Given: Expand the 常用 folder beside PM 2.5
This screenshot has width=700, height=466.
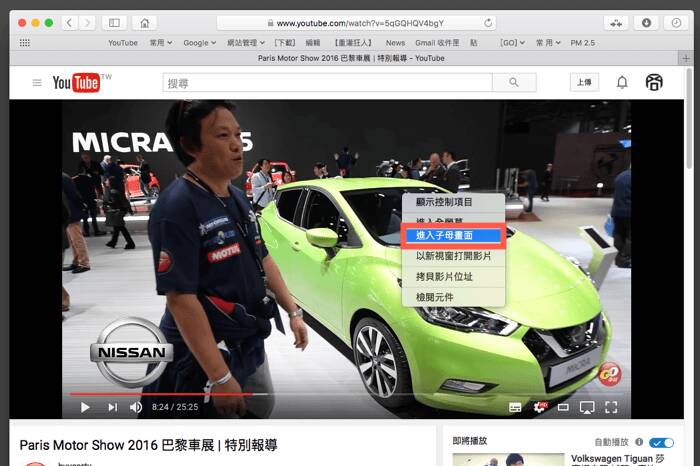Looking at the screenshot, I should 548,43.
